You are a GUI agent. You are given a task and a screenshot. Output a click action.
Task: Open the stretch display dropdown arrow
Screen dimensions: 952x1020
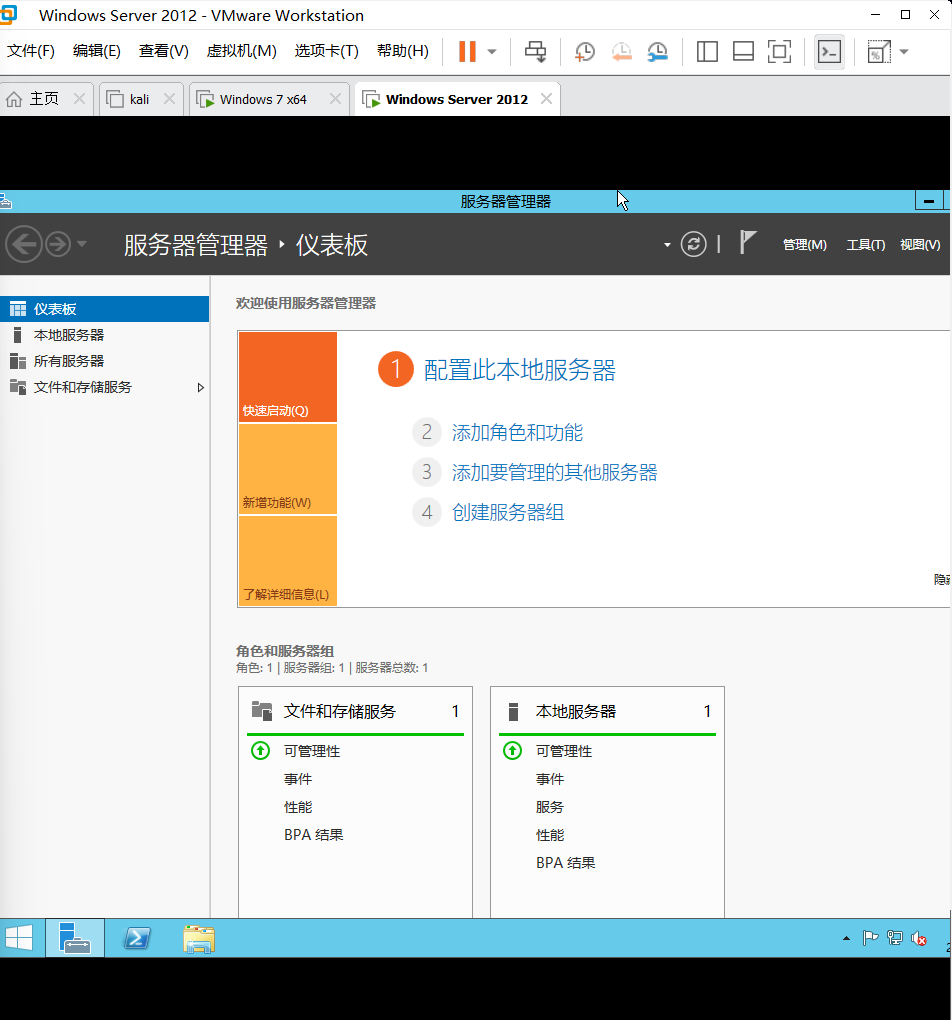click(904, 52)
